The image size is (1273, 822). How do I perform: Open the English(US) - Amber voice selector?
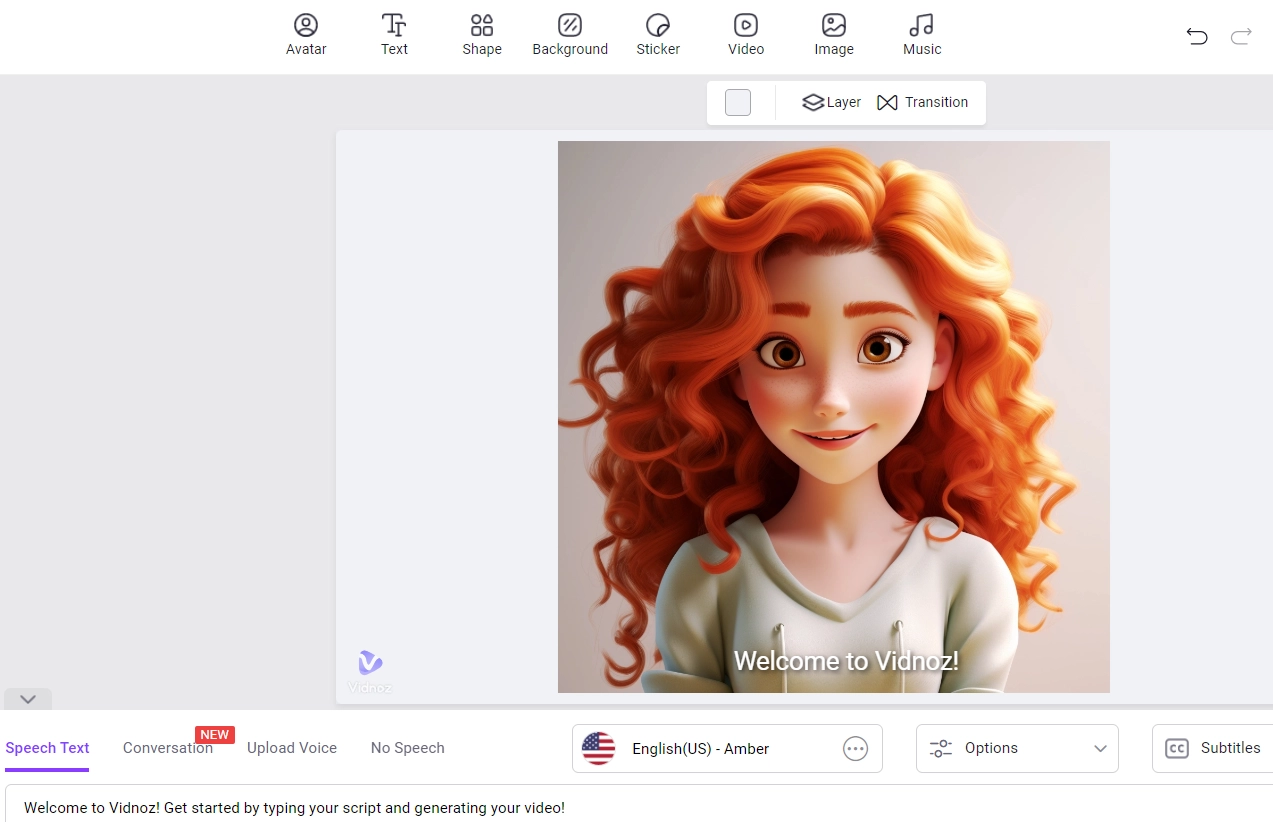click(x=727, y=748)
